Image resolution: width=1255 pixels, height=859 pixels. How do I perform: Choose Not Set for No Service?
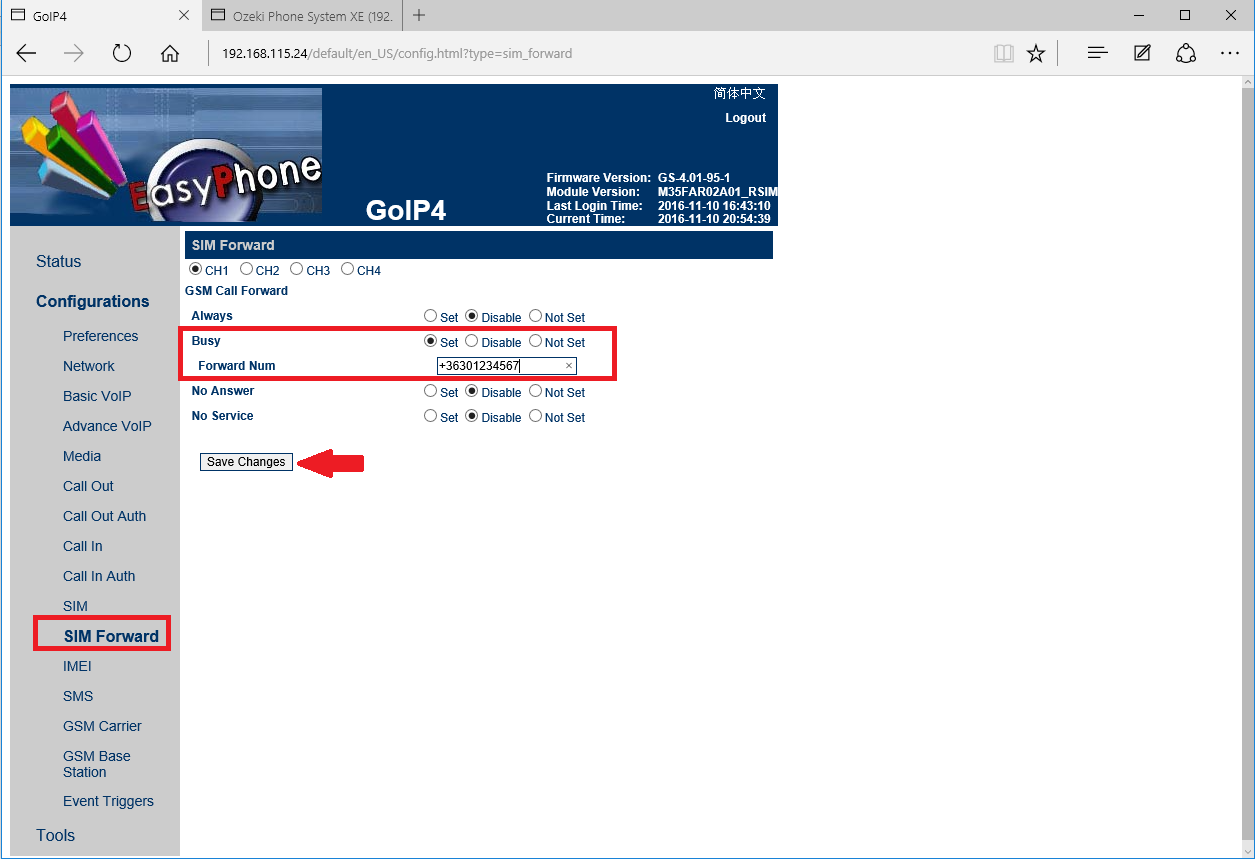pos(536,416)
